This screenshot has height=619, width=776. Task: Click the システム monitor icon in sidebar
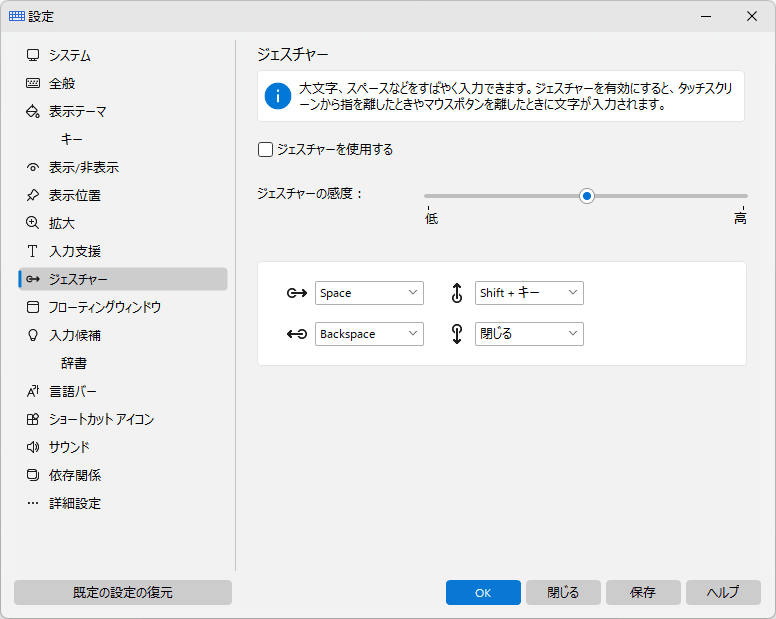coord(33,55)
